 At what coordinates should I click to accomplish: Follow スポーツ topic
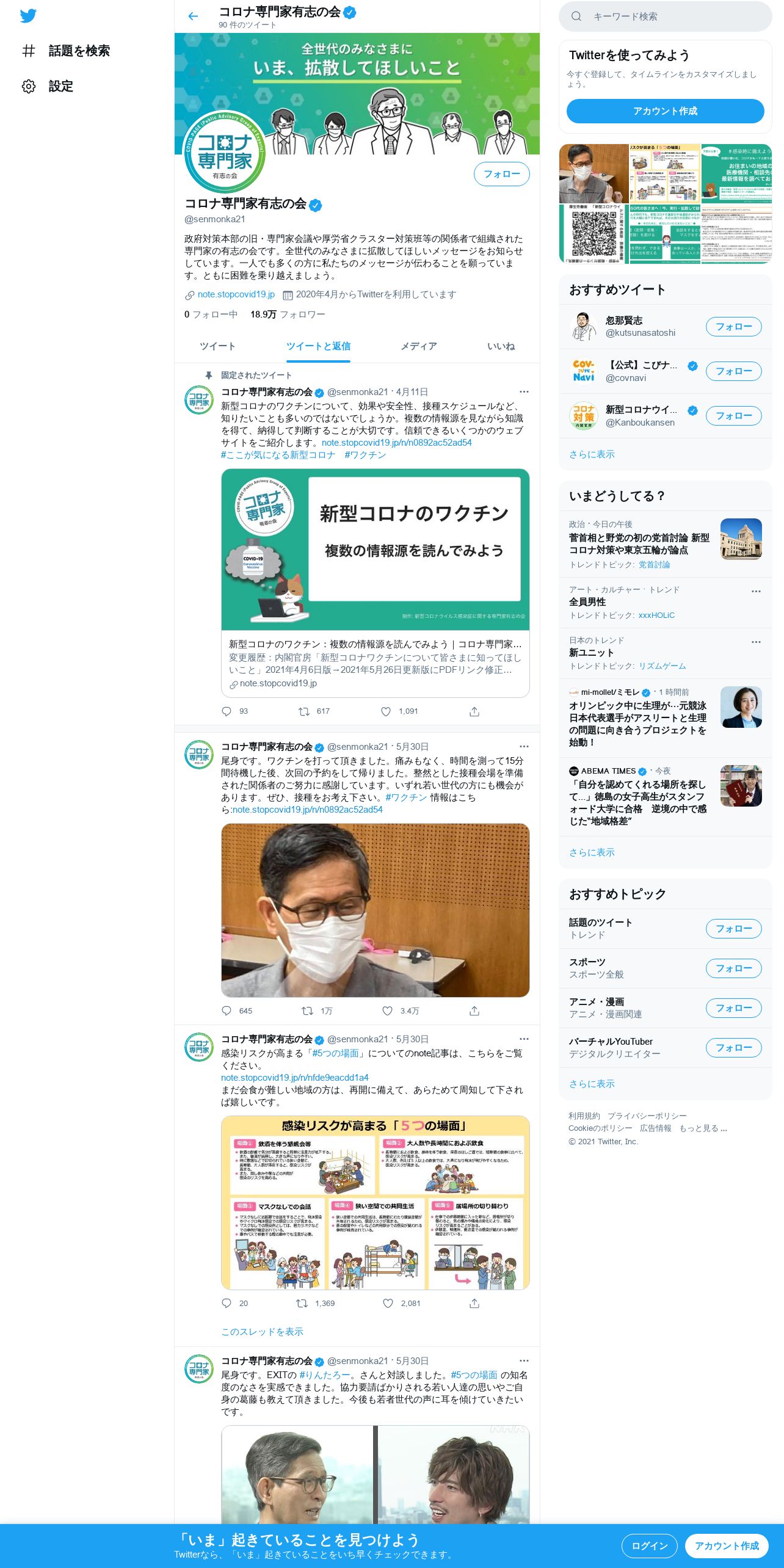(x=733, y=968)
